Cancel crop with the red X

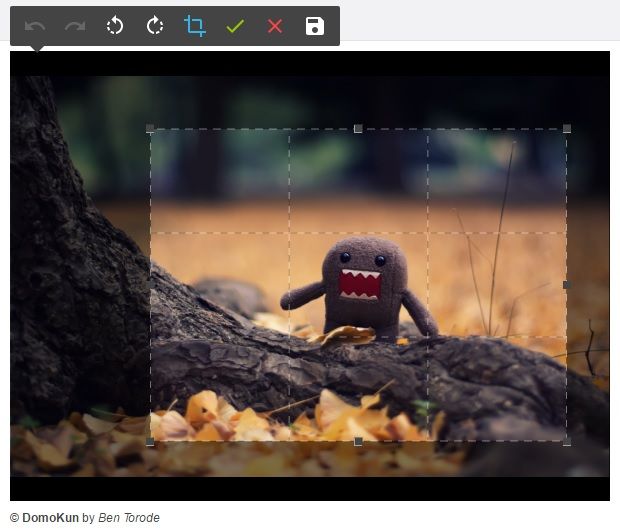pos(275,26)
